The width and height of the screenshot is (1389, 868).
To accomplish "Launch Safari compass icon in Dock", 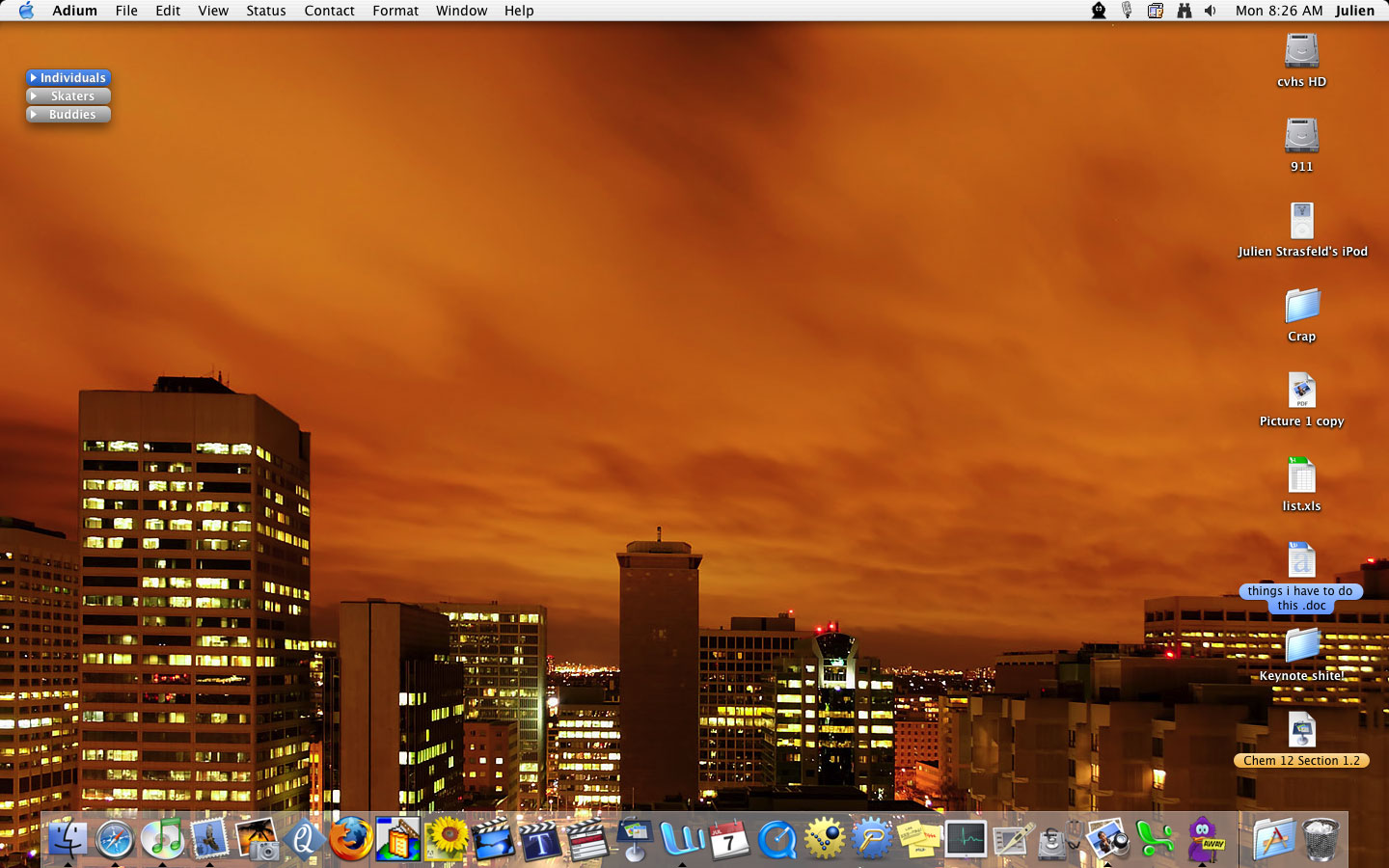I will pyautogui.click(x=115, y=838).
